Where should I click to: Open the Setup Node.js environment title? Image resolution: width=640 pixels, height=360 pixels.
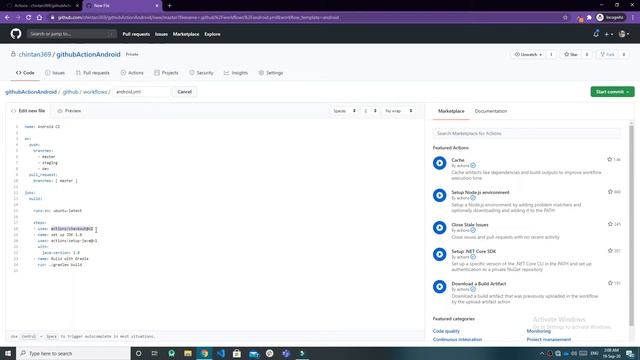click(480, 192)
